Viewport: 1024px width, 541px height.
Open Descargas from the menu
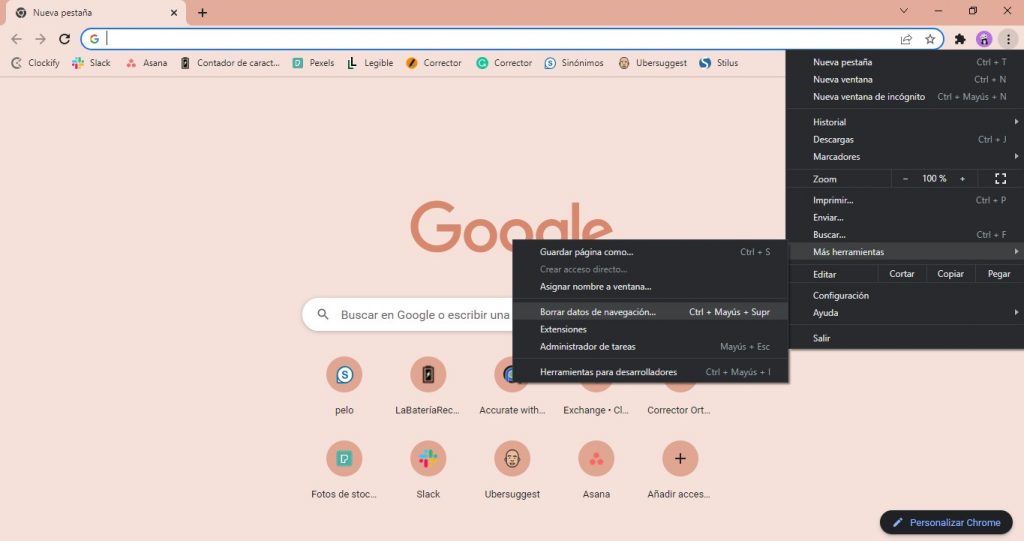[x=904, y=139]
